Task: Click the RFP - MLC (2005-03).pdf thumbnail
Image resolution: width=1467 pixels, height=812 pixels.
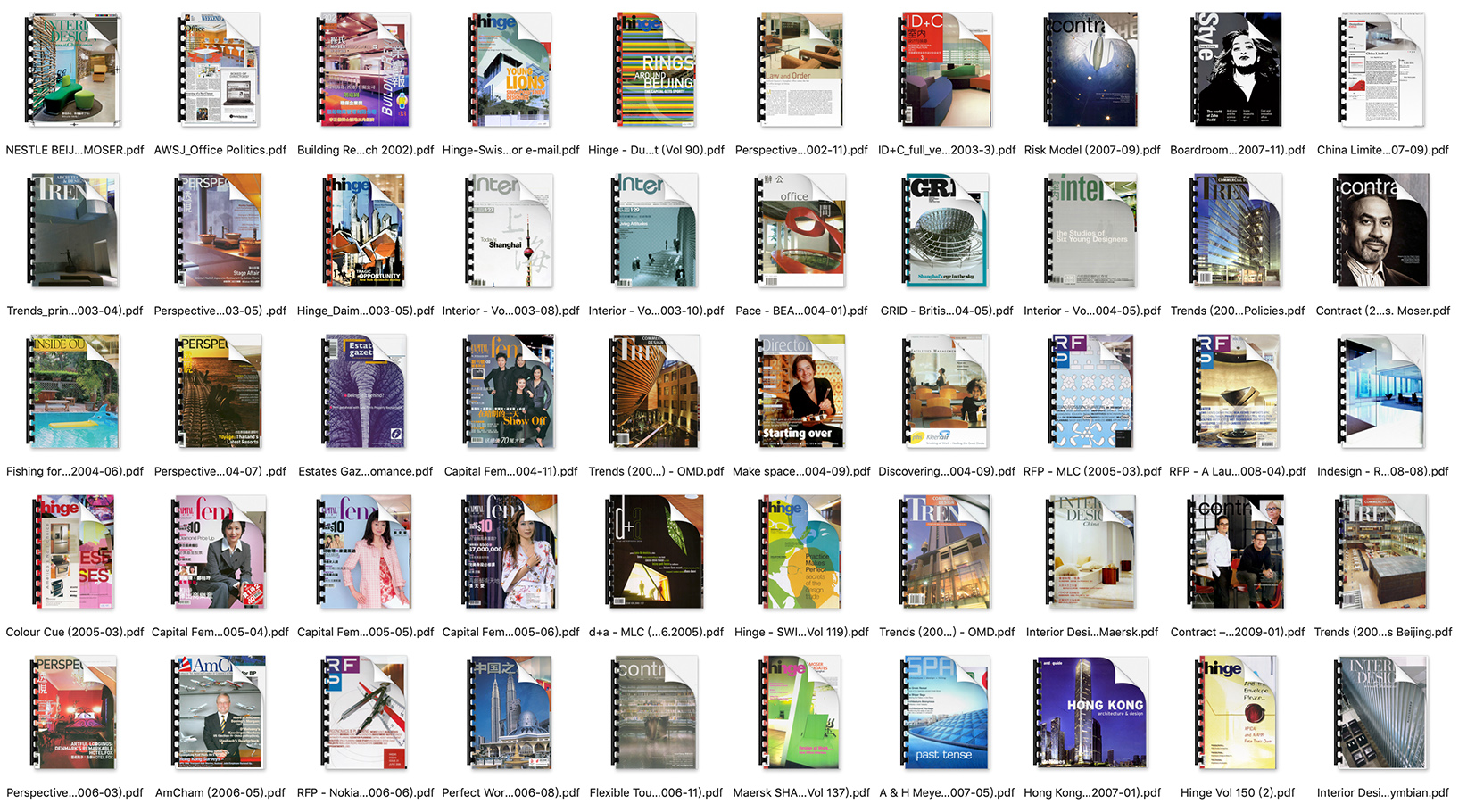Action: coord(1092,391)
